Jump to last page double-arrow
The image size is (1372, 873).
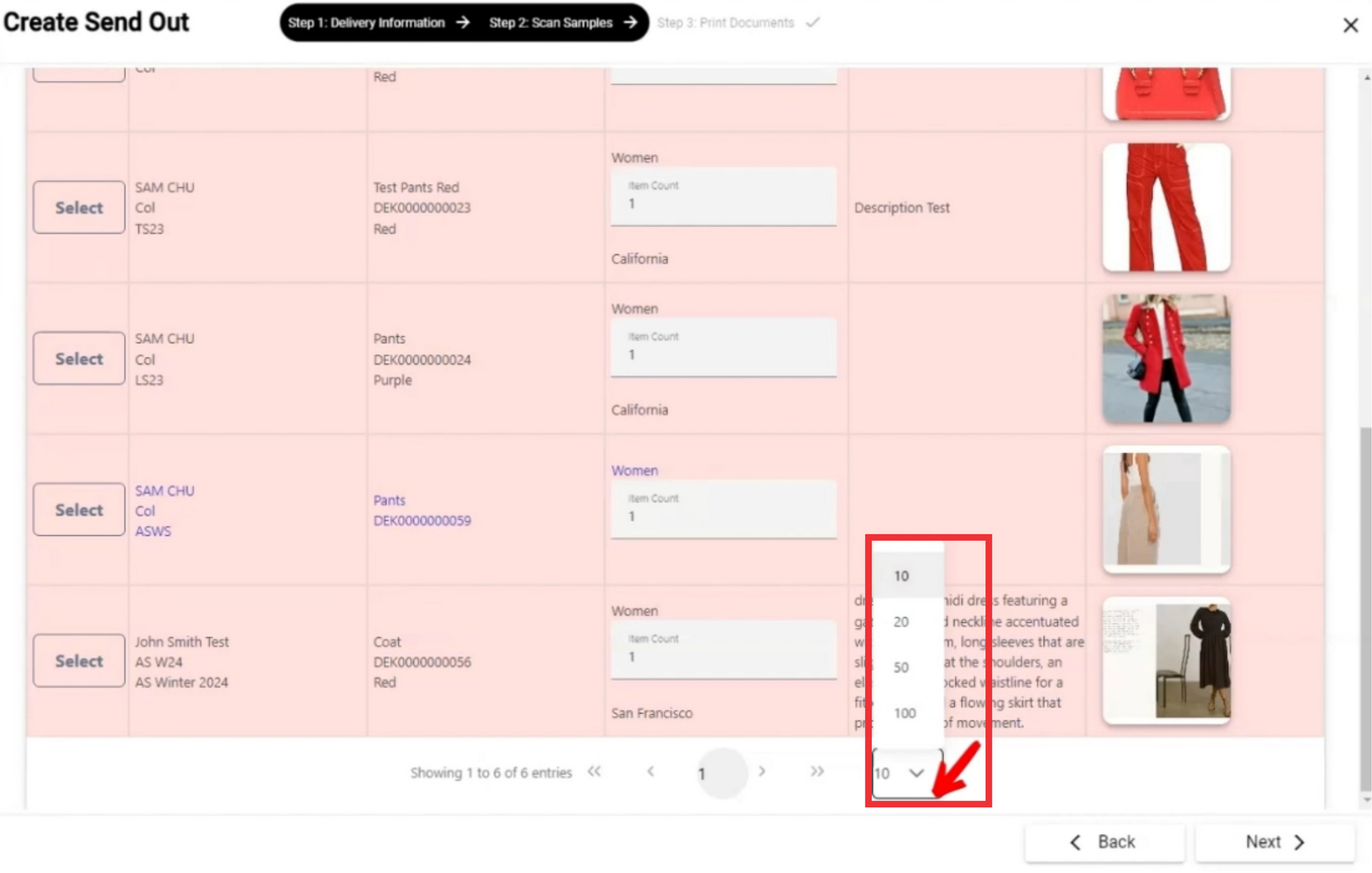coord(817,772)
